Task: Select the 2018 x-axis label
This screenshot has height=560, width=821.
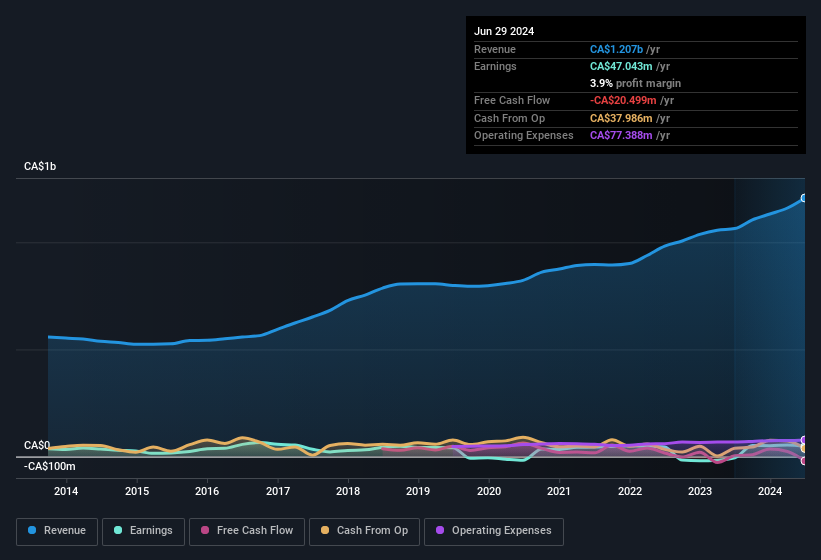Action: (x=348, y=491)
